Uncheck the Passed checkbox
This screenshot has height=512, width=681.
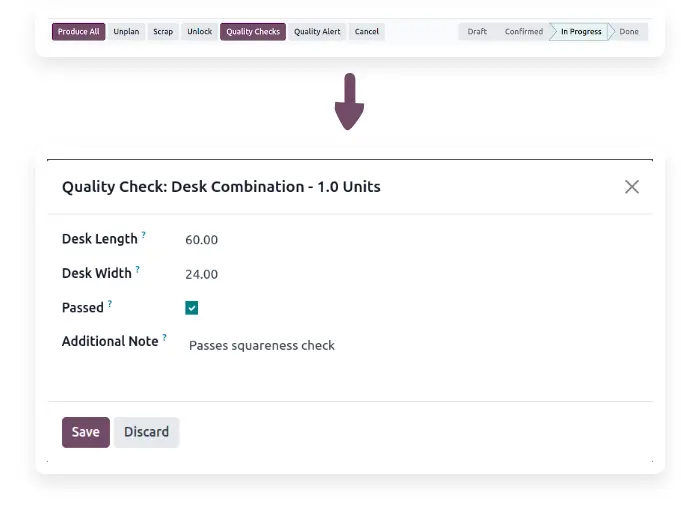pos(192,308)
